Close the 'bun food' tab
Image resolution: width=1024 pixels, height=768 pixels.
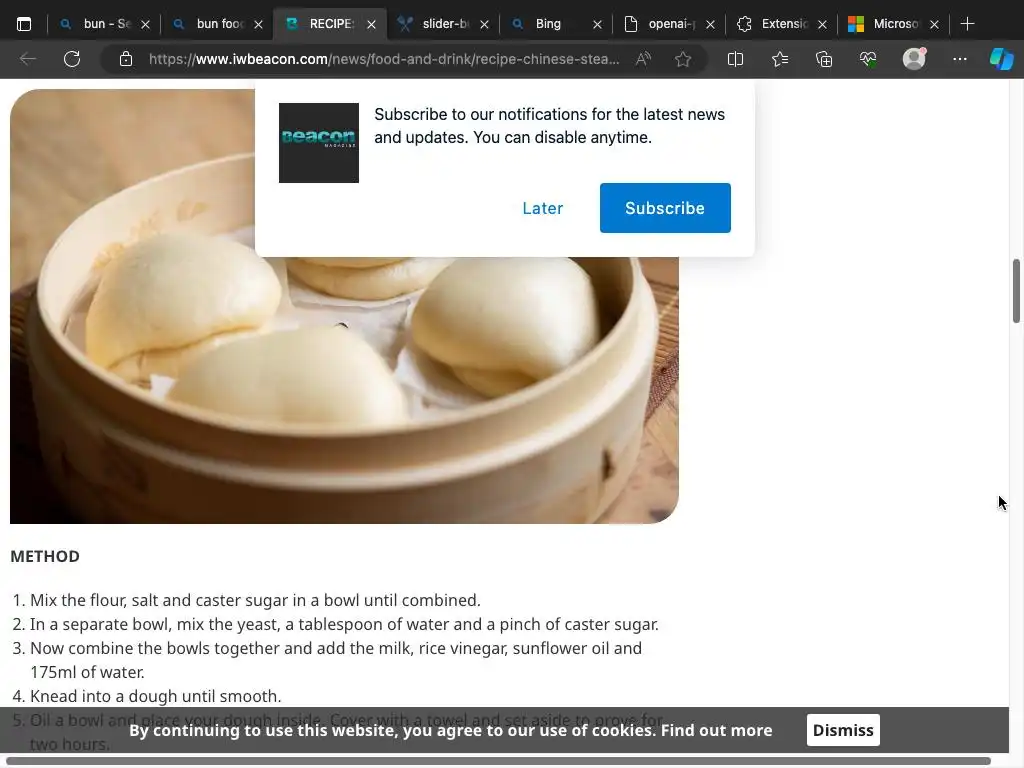point(259,25)
